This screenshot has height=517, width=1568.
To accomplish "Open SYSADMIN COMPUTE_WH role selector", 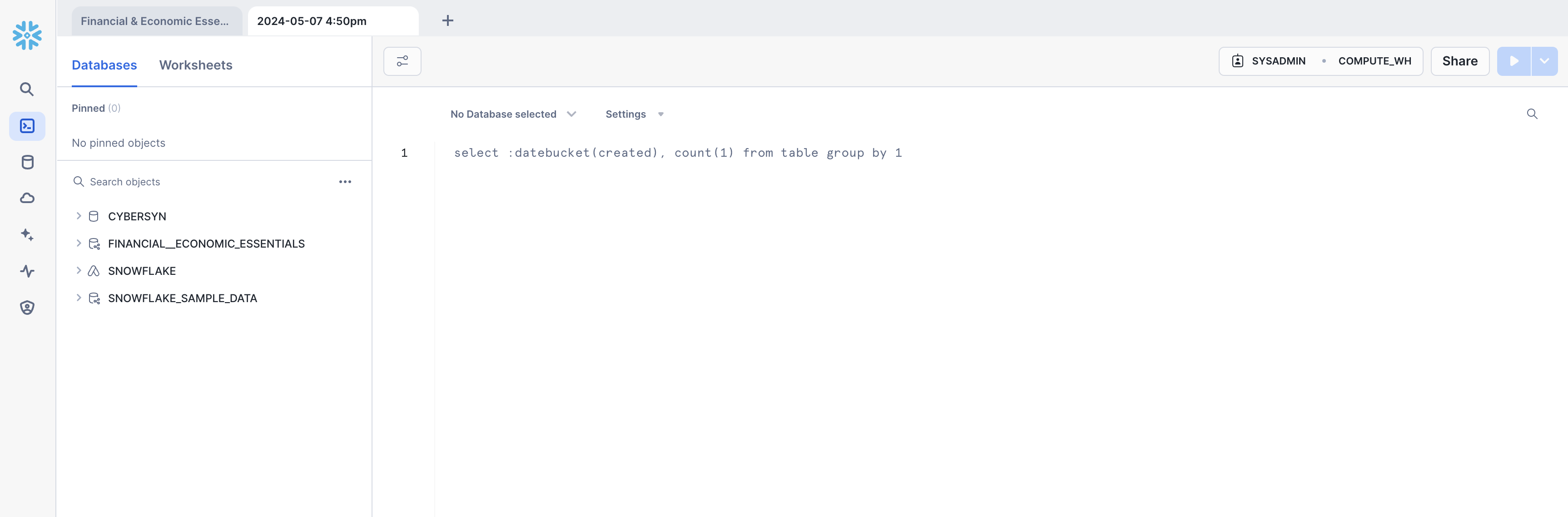I will tap(1320, 61).
